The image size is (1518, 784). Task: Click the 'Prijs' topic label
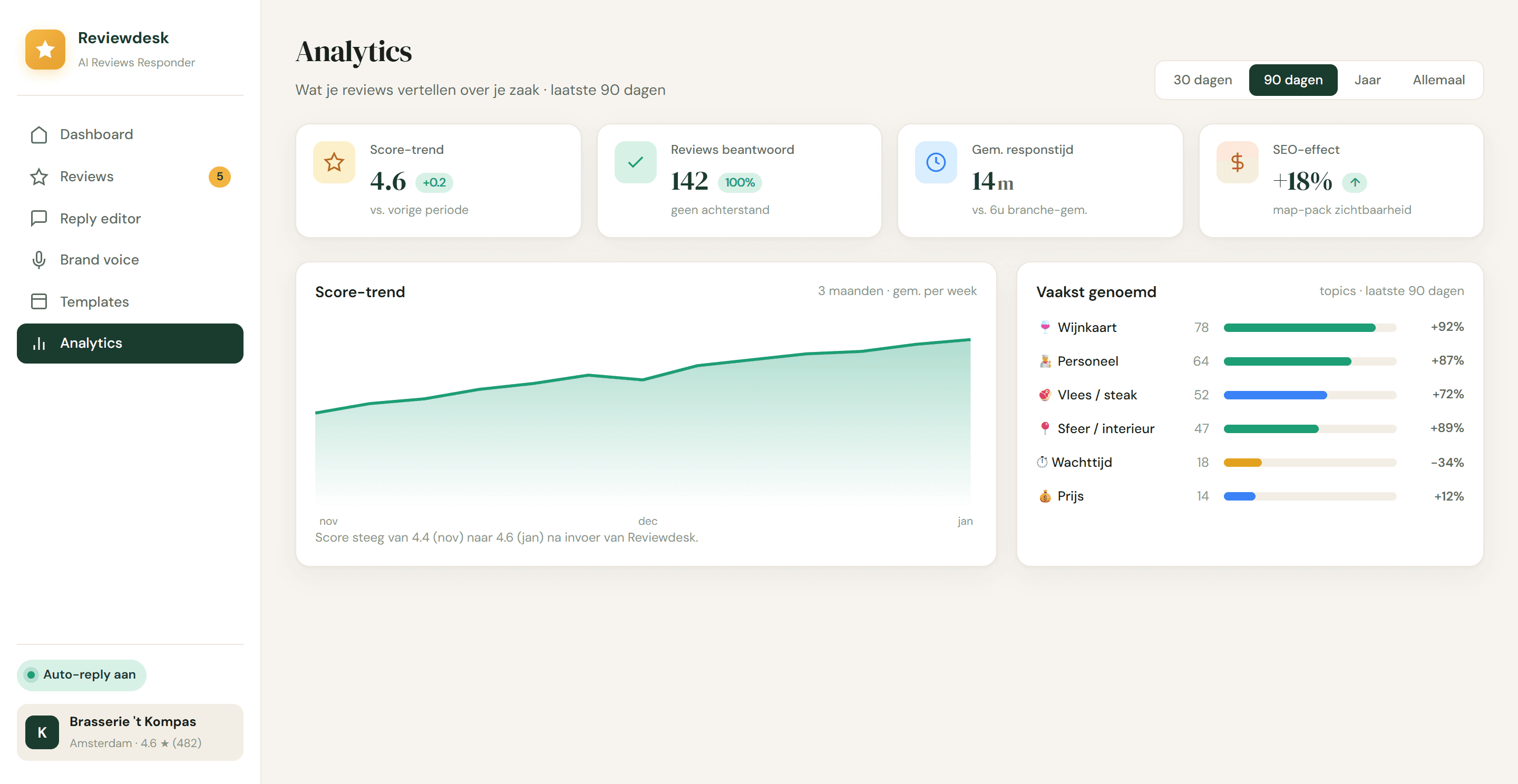point(1070,496)
